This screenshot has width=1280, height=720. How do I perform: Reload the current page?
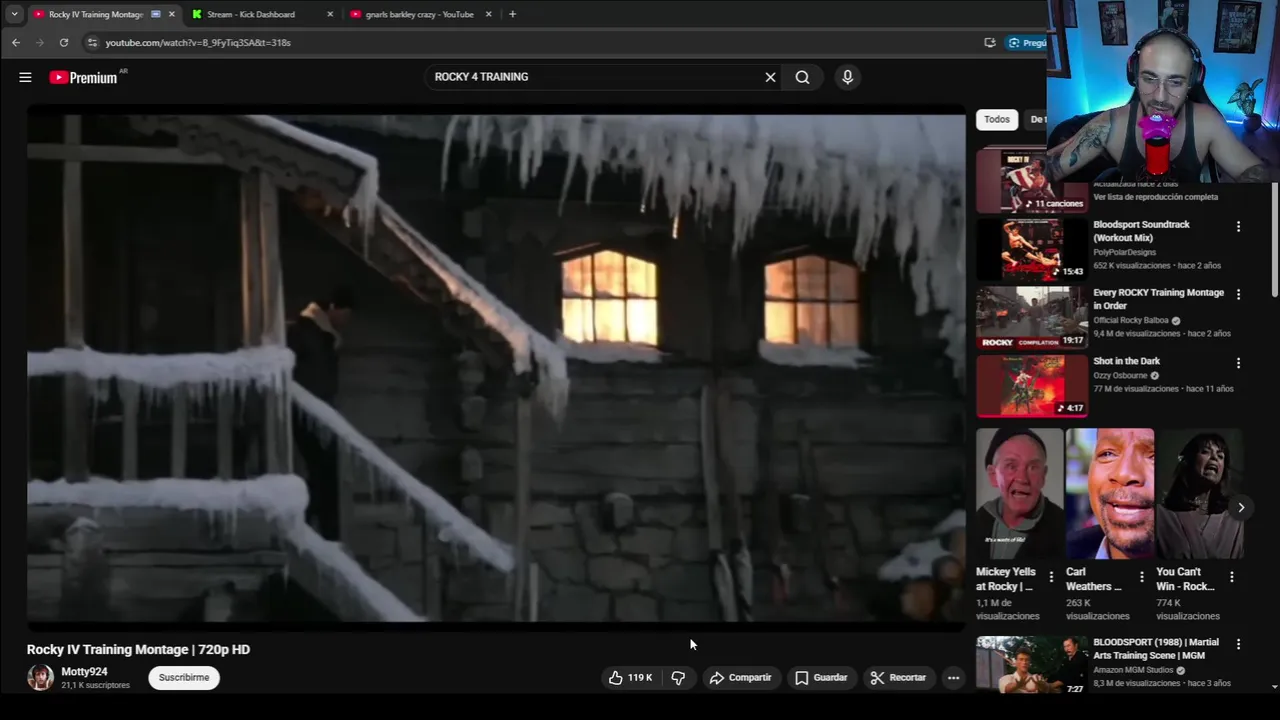[x=64, y=42]
